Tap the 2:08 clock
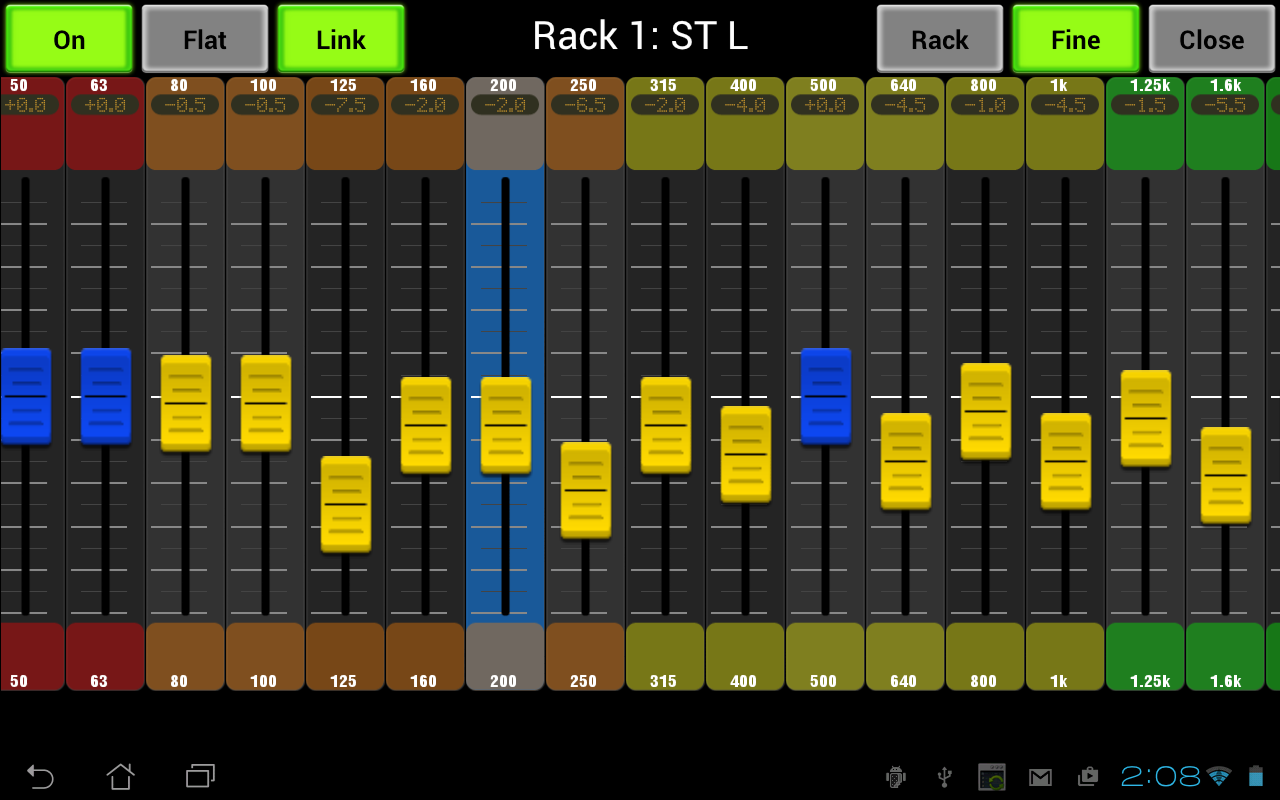This screenshot has width=1280, height=800. (x=1160, y=776)
